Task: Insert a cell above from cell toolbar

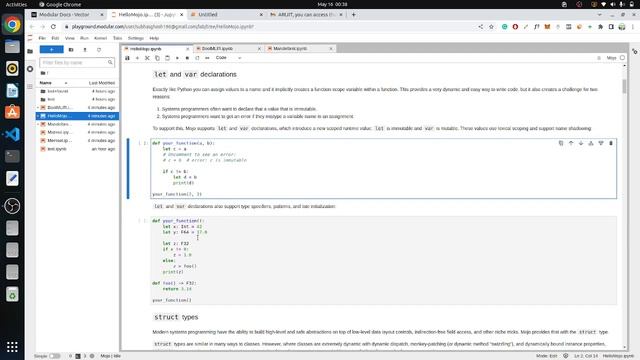Action: [x=591, y=143]
